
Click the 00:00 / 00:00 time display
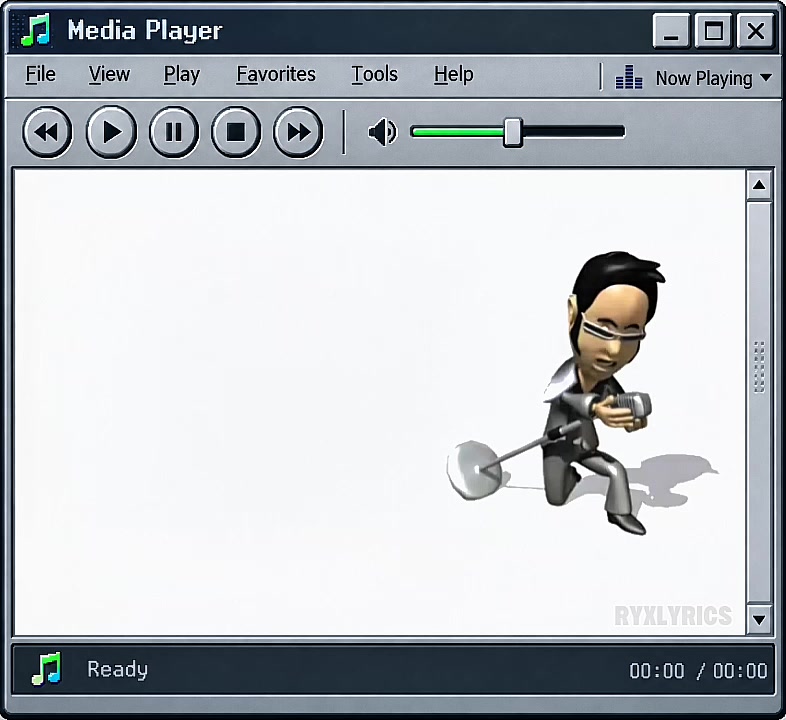tap(698, 670)
